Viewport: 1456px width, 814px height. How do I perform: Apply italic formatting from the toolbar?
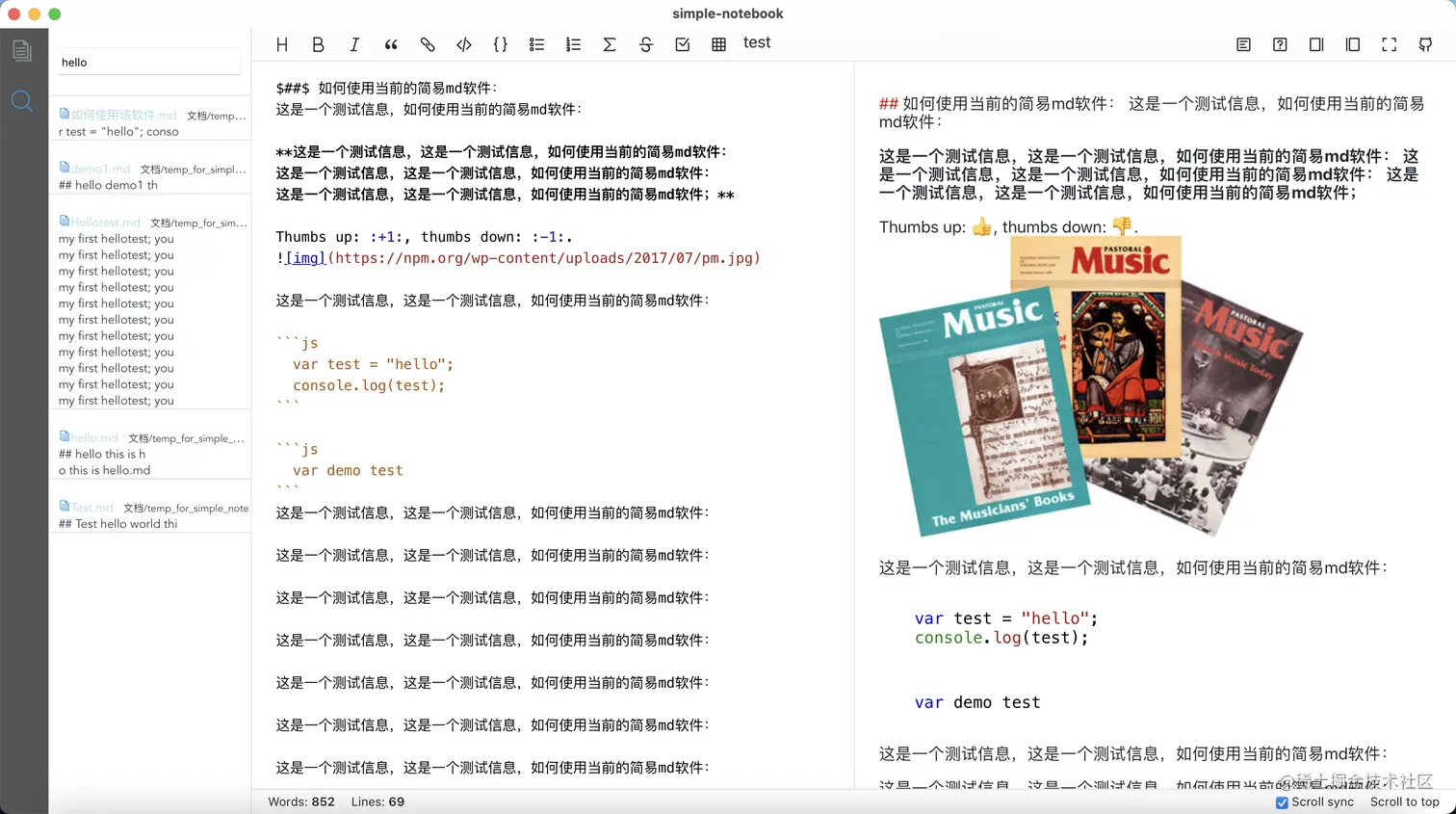pyautogui.click(x=354, y=44)
